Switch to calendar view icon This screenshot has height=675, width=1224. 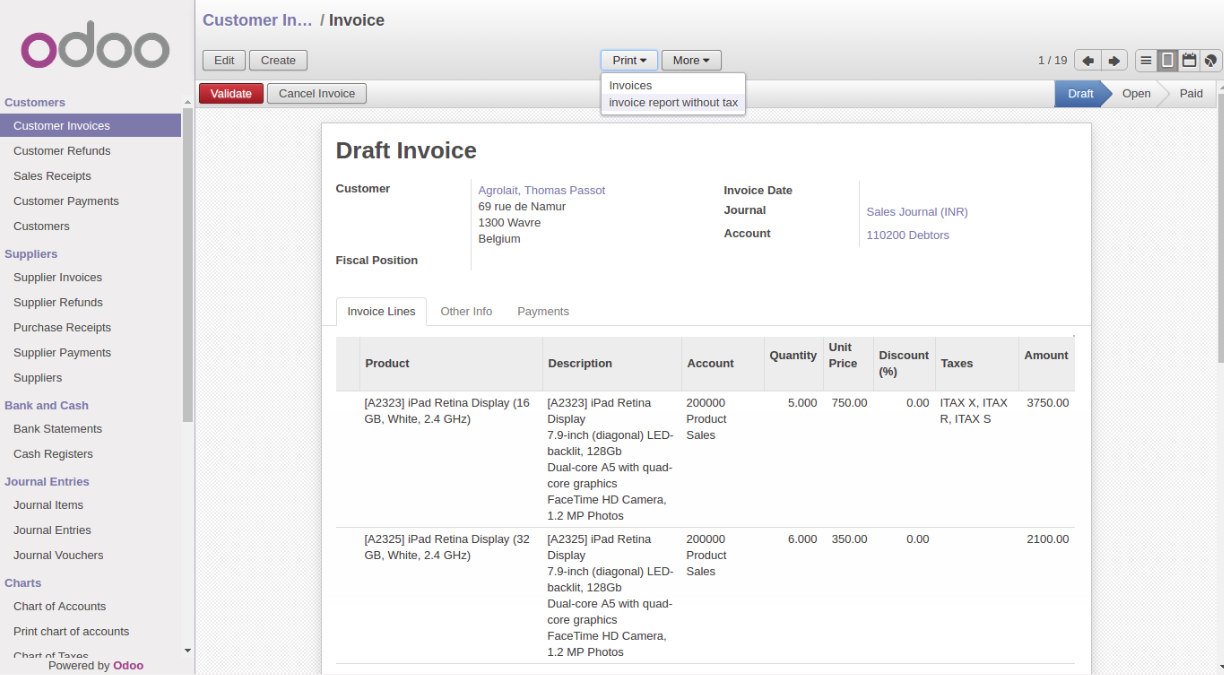pos(1190,61)
